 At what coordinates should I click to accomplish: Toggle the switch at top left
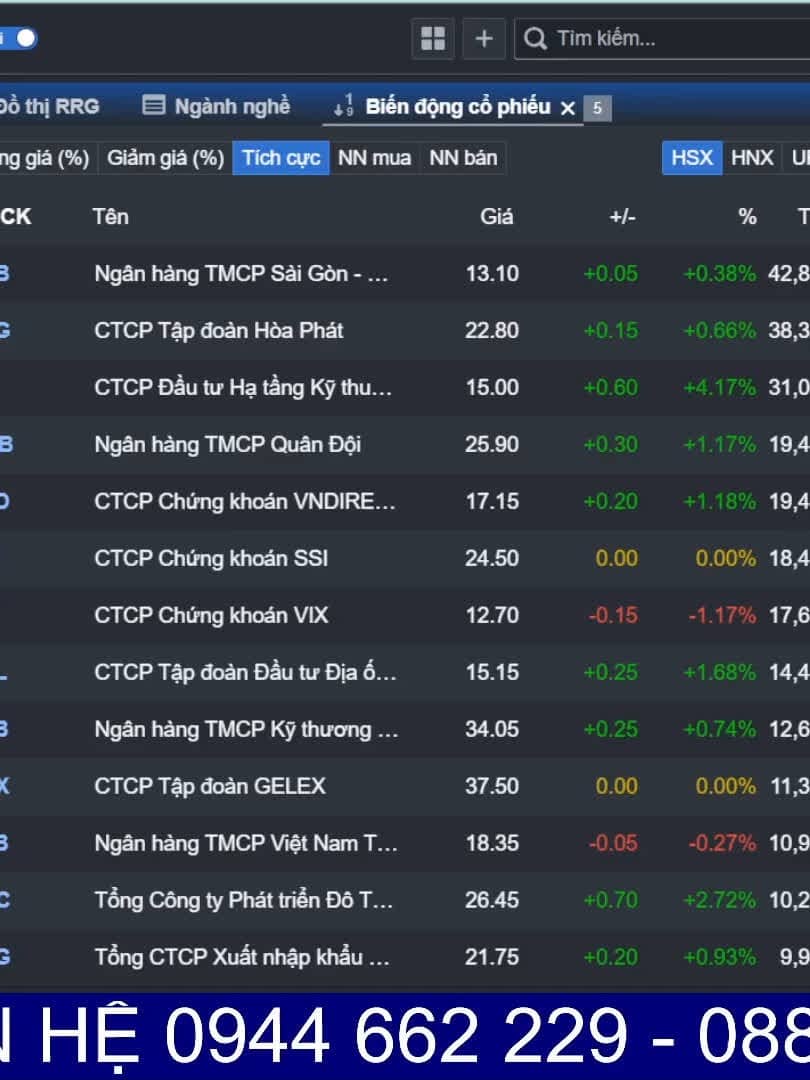point(22,39)
